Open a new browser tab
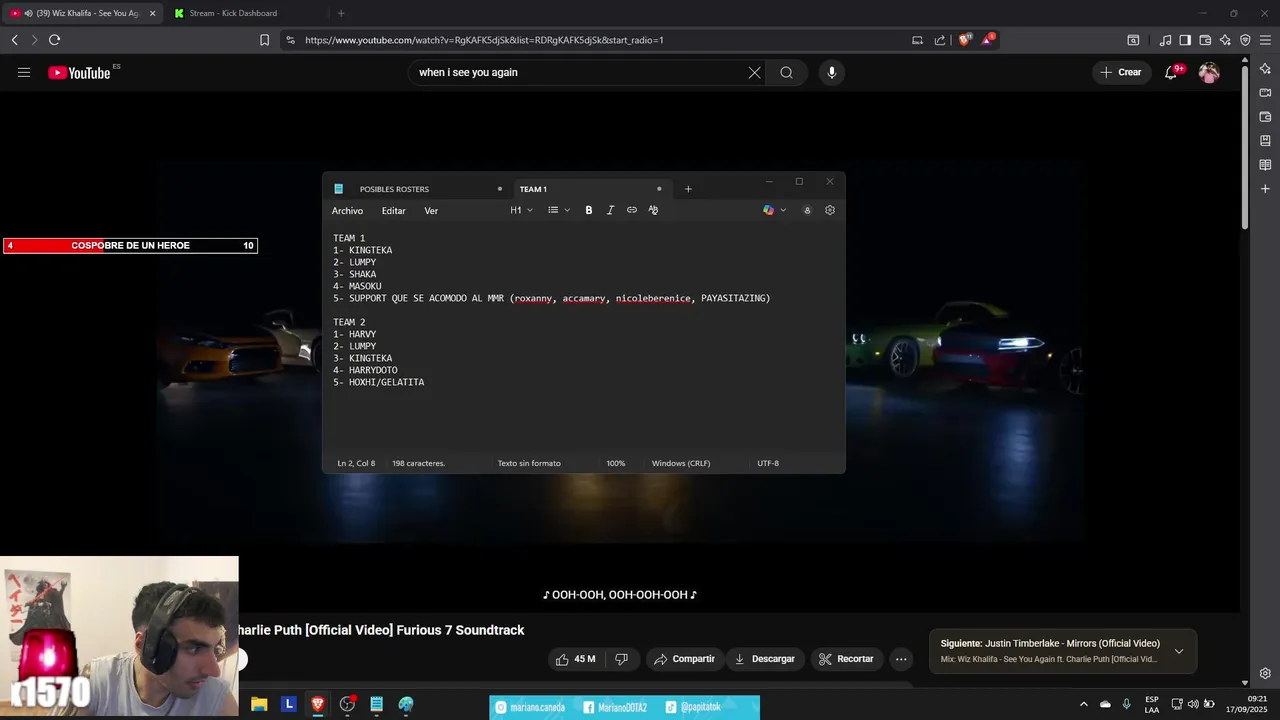This screenshot has width=1280, height=720. 341,13
